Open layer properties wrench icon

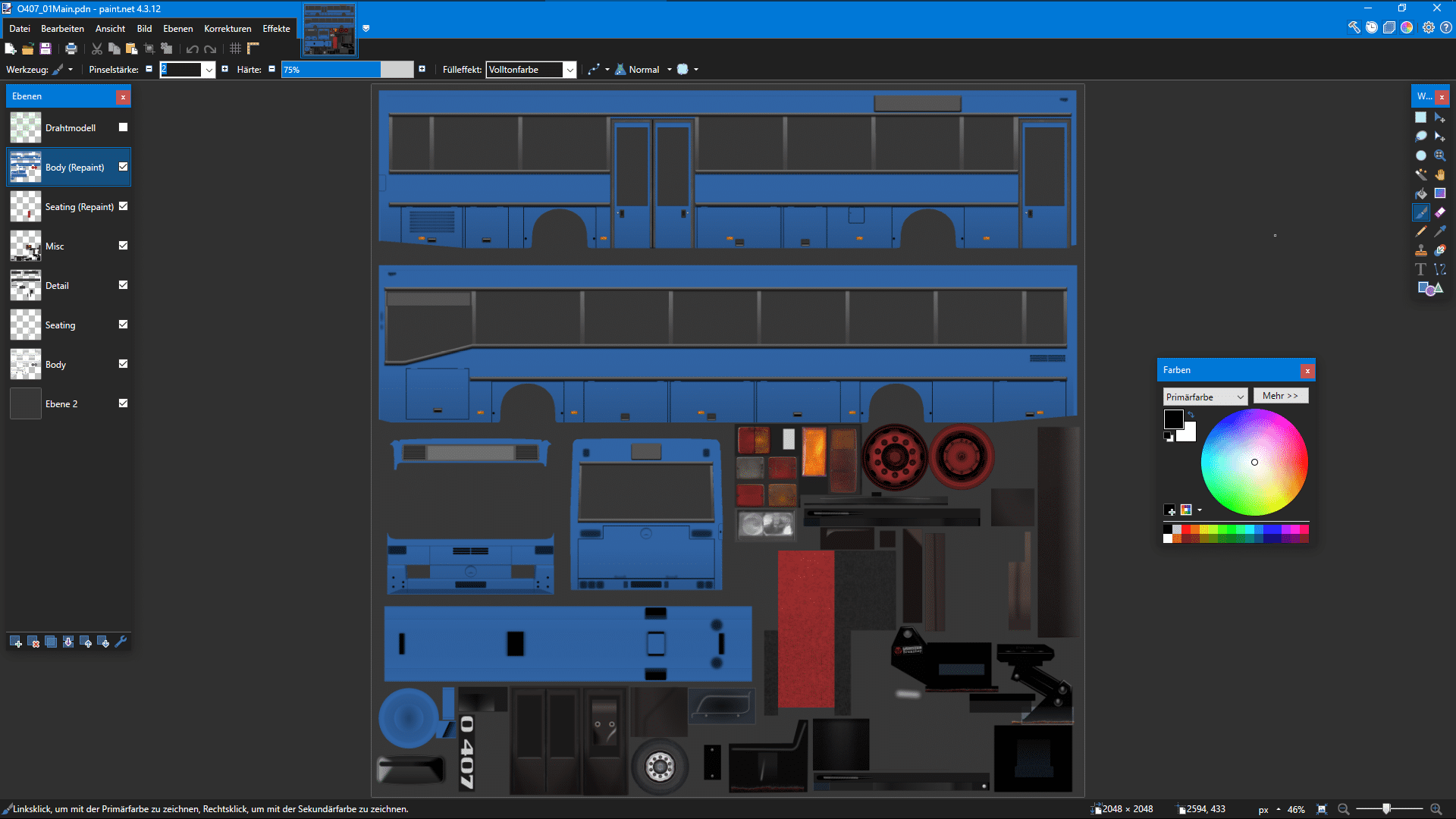[x=121, y=642]
